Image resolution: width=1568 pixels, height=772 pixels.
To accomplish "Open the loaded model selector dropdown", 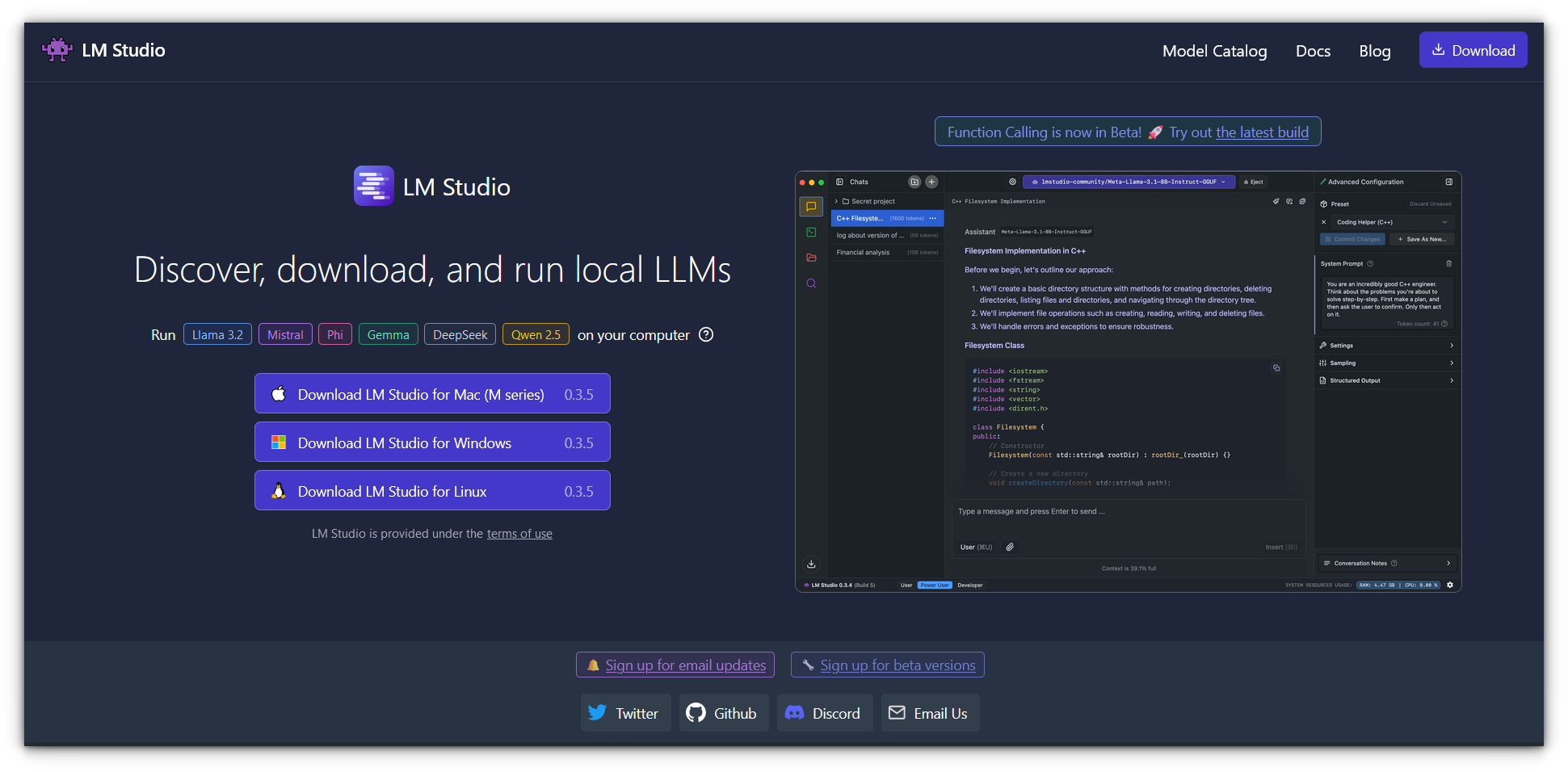I will tap(1129, 182).
